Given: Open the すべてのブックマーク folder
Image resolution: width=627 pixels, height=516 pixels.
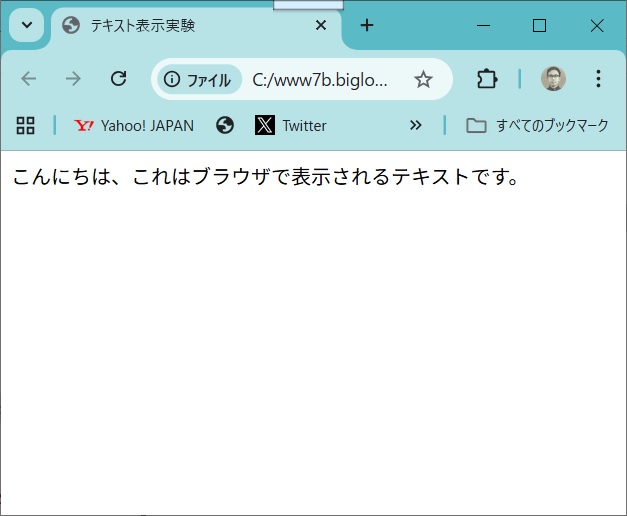Looking at the screenshot, I should 538,126.
